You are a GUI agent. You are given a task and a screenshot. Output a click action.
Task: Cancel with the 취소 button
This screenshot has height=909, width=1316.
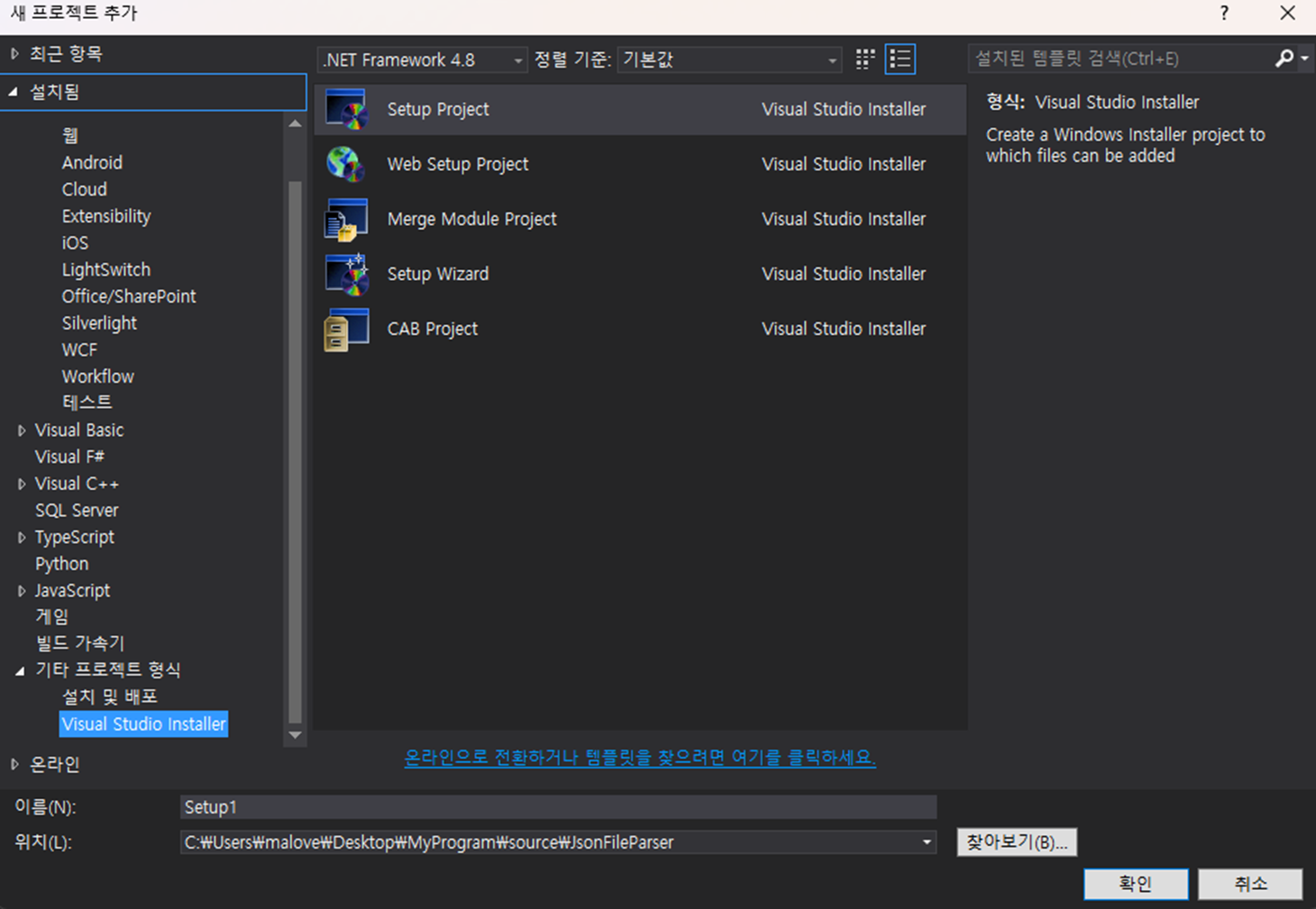coord(1250,884)
